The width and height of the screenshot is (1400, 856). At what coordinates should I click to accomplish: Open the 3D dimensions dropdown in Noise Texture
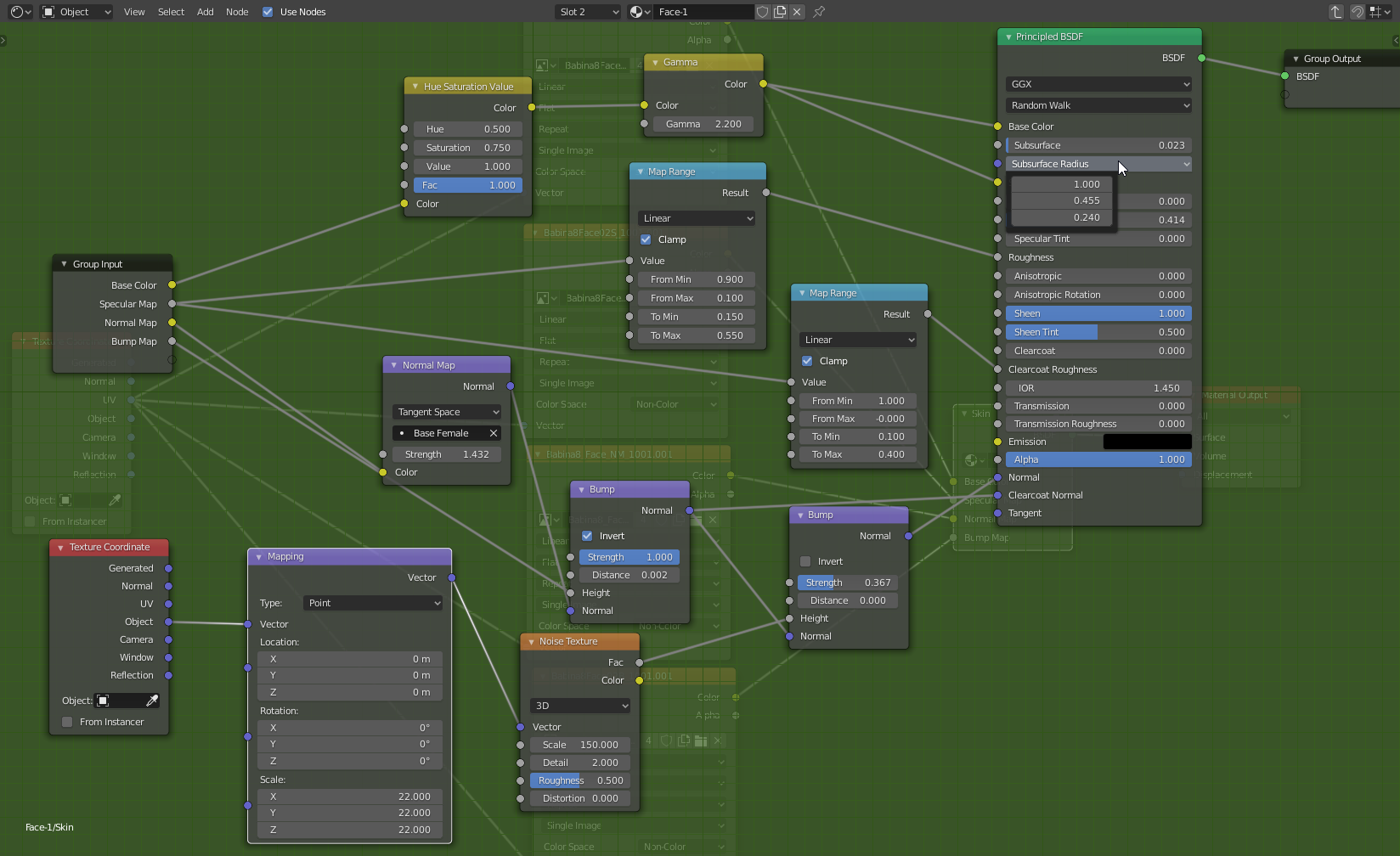(580, 706)
